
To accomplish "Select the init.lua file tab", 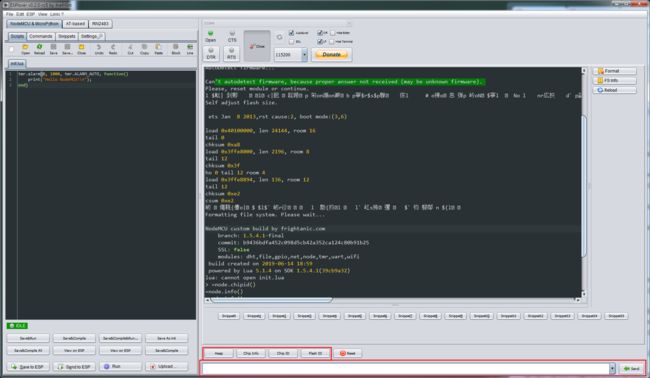I will [17, 64].
